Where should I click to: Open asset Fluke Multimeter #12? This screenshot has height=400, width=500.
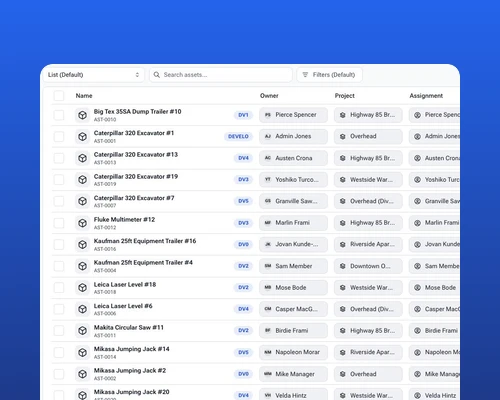click(124, 219)
